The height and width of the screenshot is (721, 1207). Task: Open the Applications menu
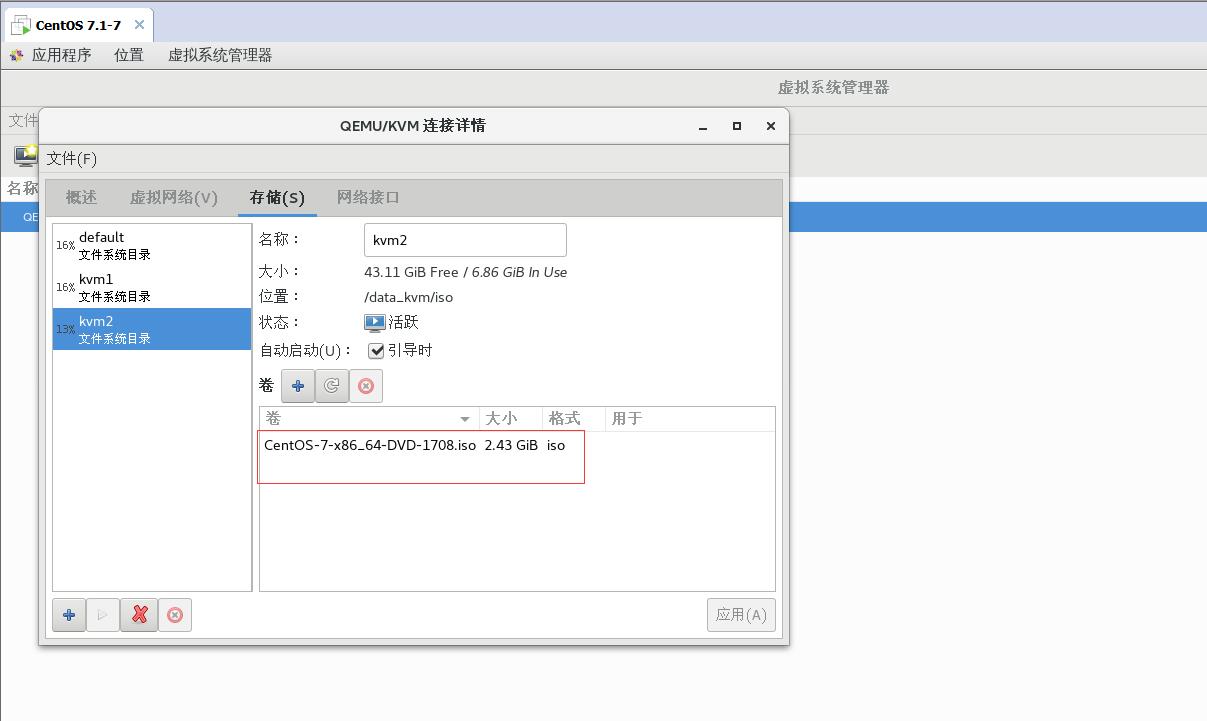(x=61, y=55)
